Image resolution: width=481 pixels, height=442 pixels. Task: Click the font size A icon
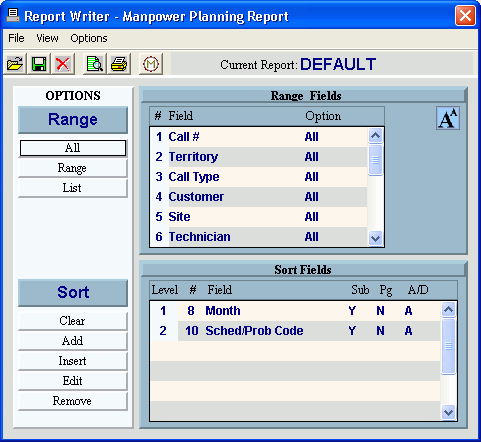click(448, 118)
